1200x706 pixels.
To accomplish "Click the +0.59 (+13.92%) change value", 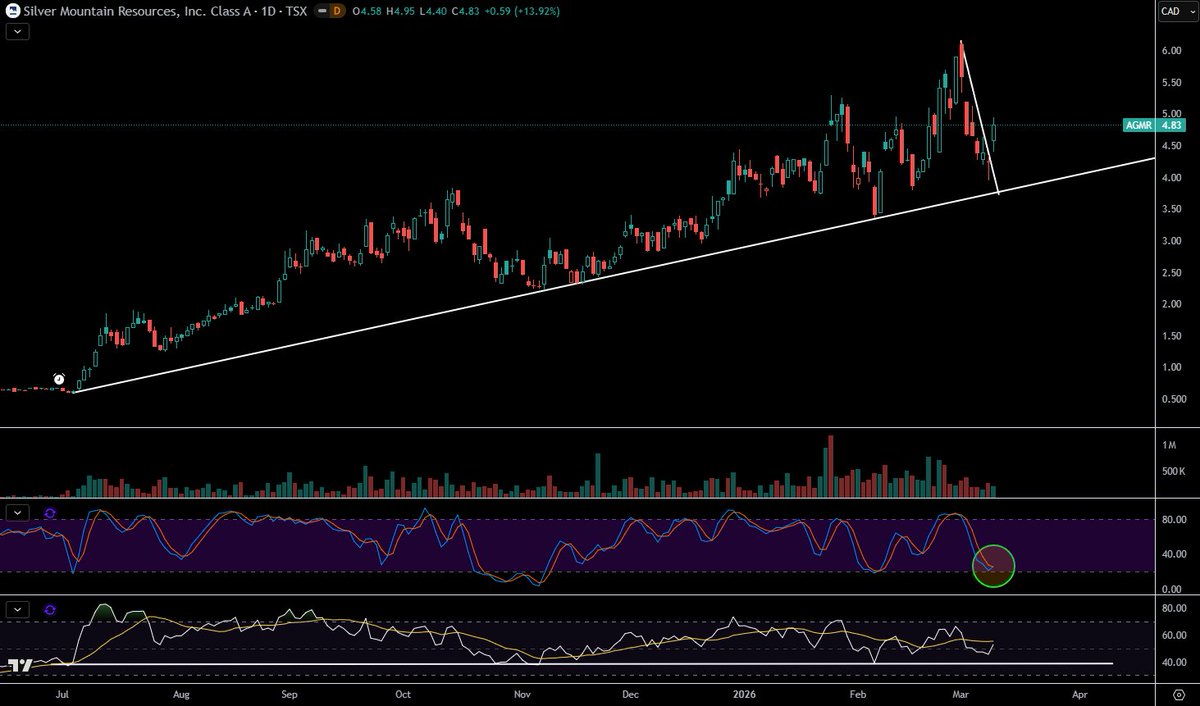I will [x=524, y=11].
